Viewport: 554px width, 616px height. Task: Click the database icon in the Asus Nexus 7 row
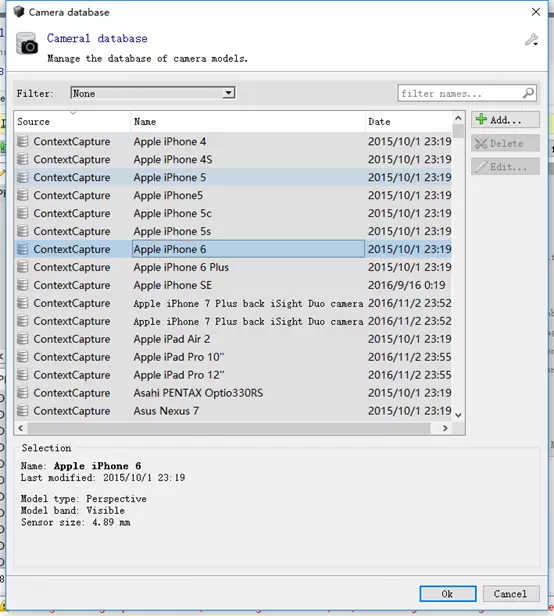tap(23, 411)
